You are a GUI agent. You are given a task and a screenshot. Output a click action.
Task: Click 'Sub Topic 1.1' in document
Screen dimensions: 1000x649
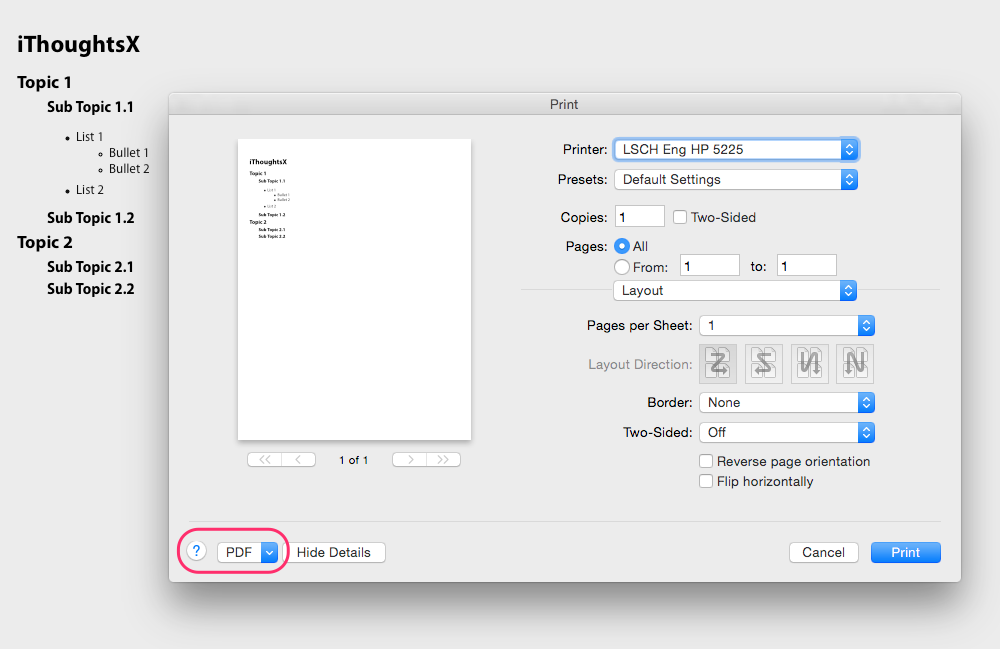[x=91, y=107]
